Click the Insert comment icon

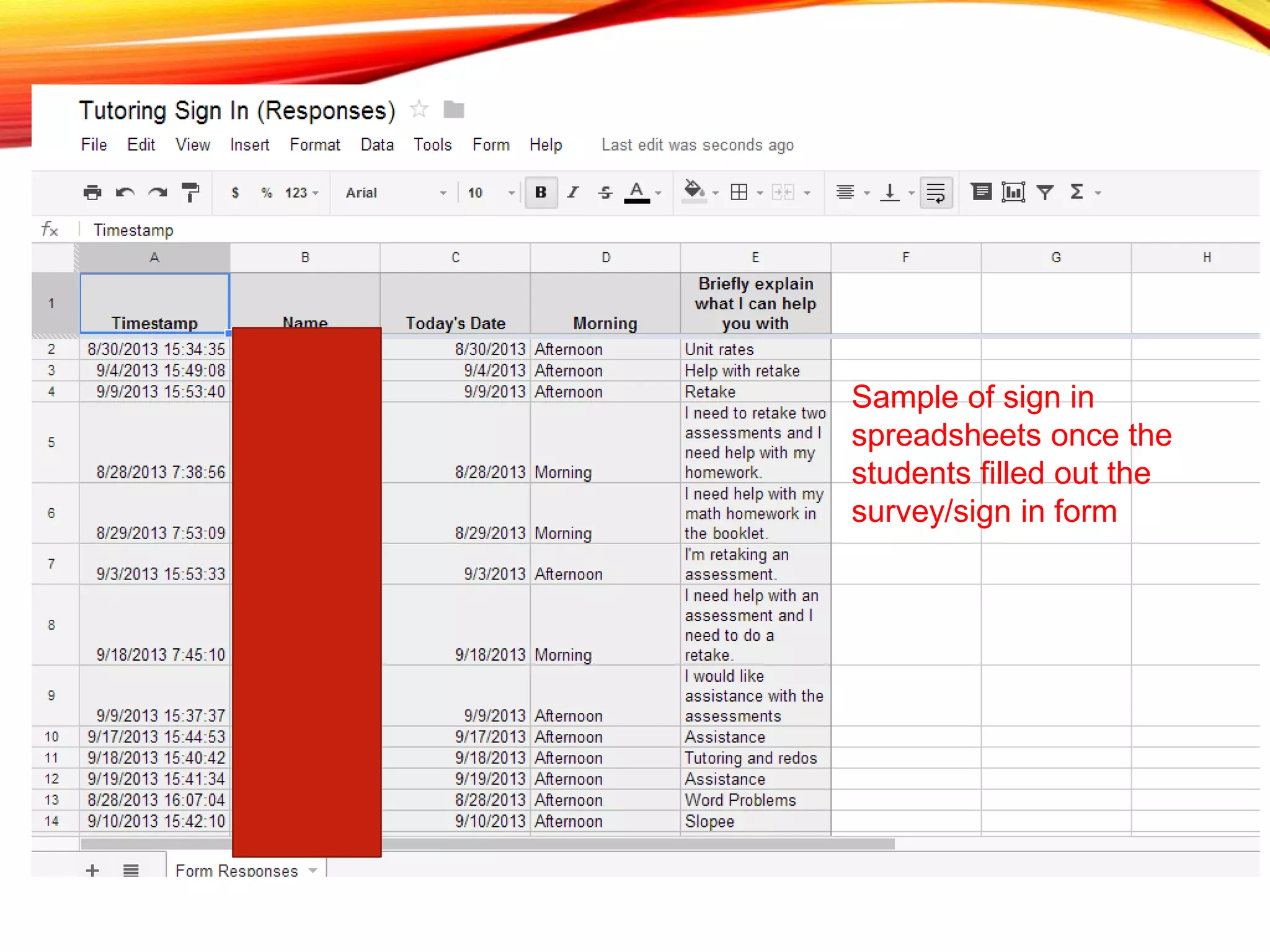click(x=981, y=192)
